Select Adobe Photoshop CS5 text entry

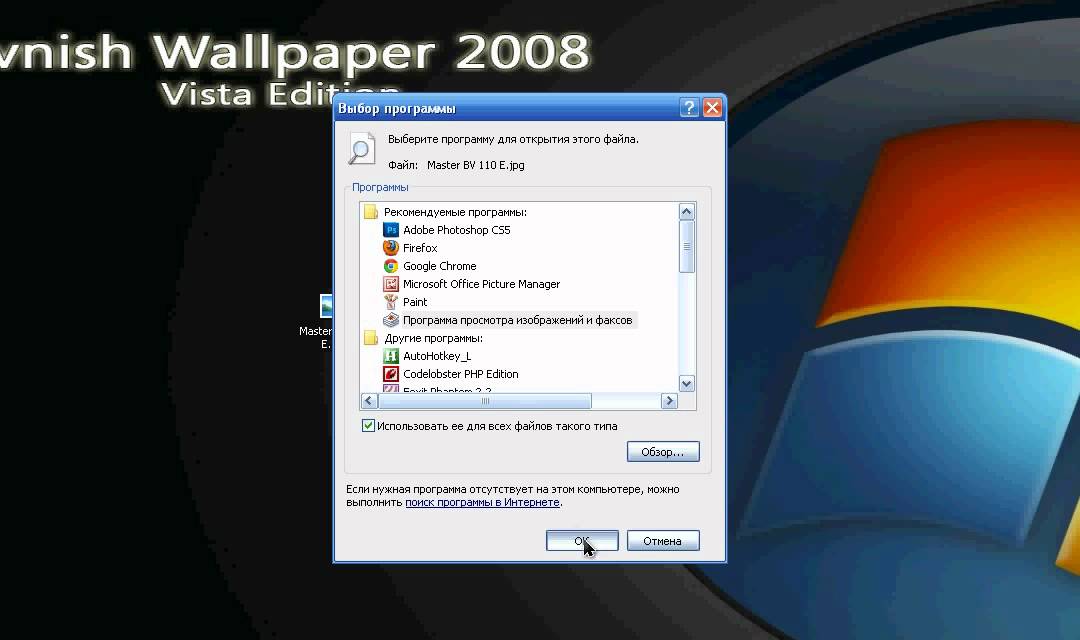point(457,230)
